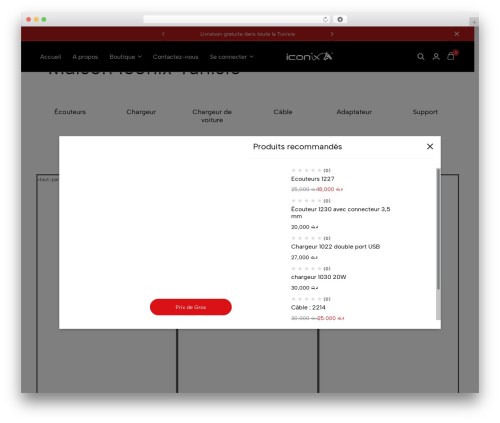500x423 pixels.
Task: Open Ecouteurs 1227 product link
Action: [313, 179]
